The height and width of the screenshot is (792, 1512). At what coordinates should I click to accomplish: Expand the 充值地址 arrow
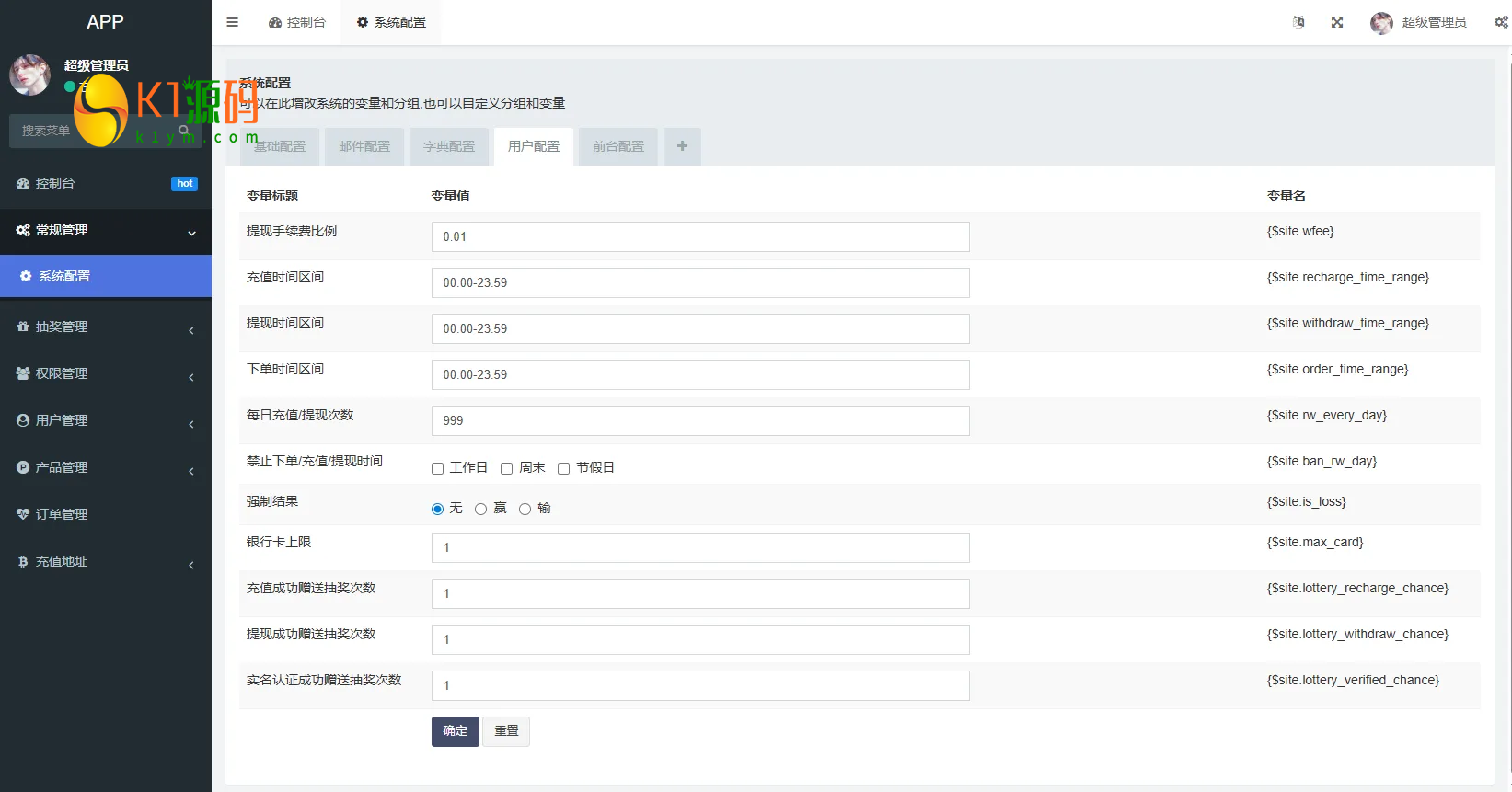[191, 565]
